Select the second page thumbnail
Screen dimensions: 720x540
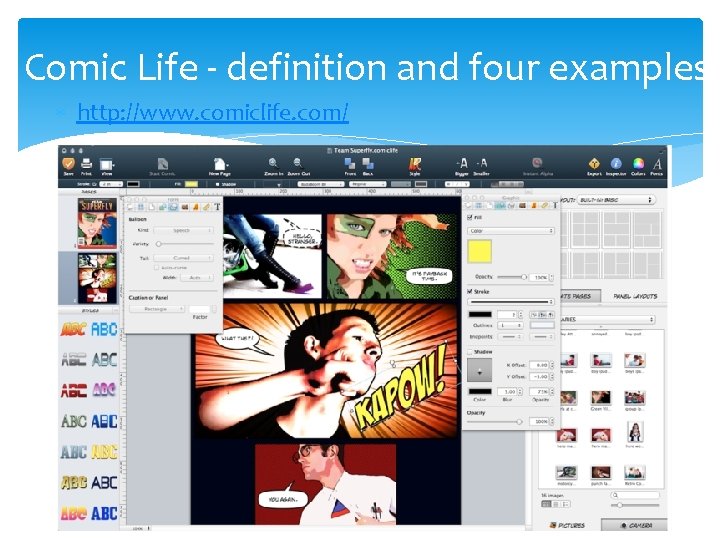click(x=97, y=278)
